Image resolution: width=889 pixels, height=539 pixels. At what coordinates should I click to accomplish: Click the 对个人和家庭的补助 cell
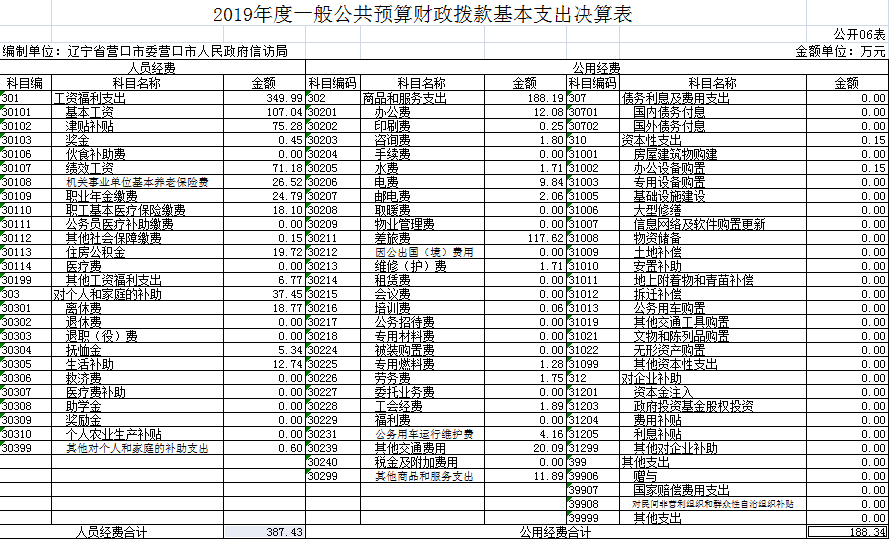(x=138, y=294)
